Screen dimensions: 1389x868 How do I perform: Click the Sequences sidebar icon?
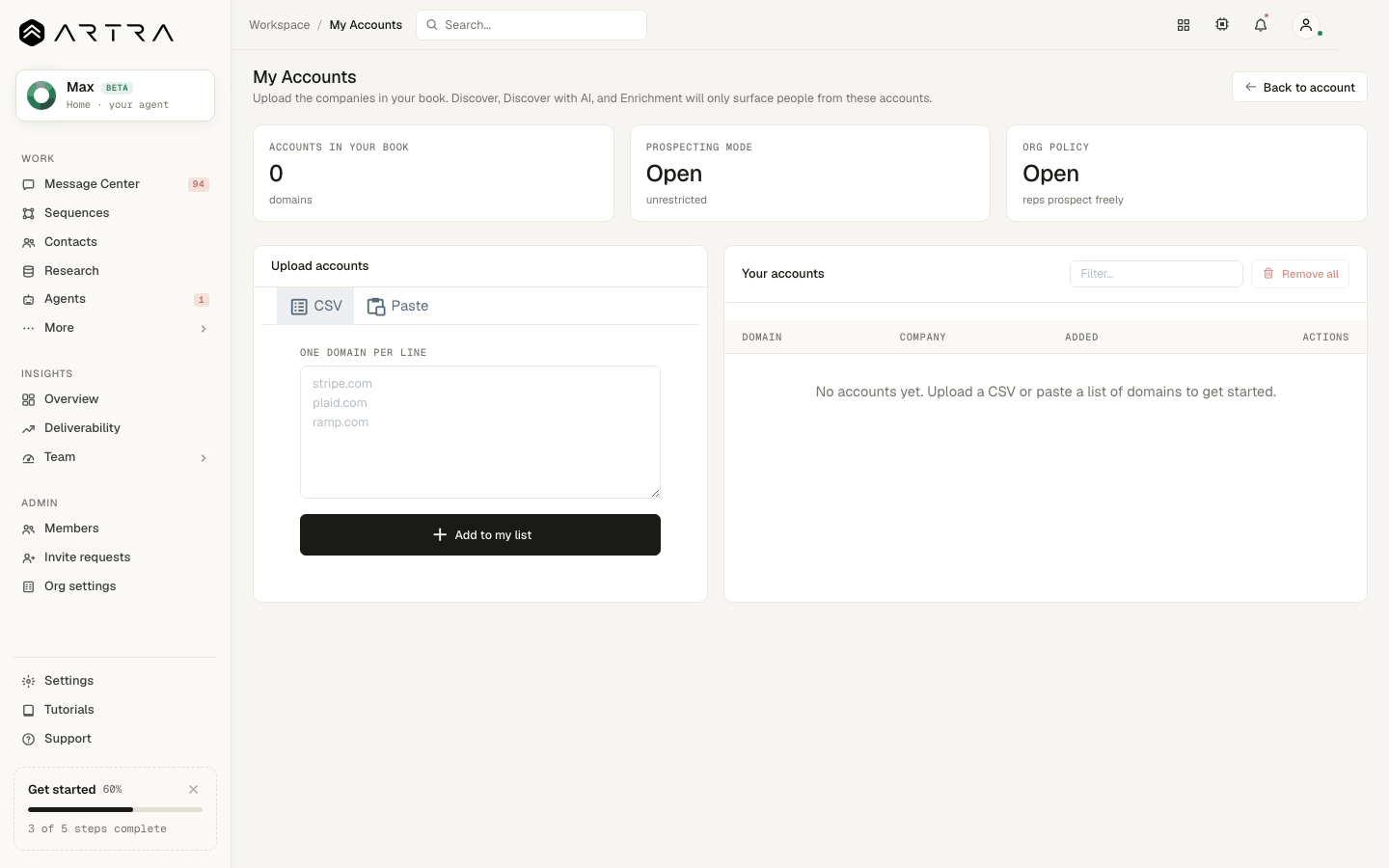point(29,213)
